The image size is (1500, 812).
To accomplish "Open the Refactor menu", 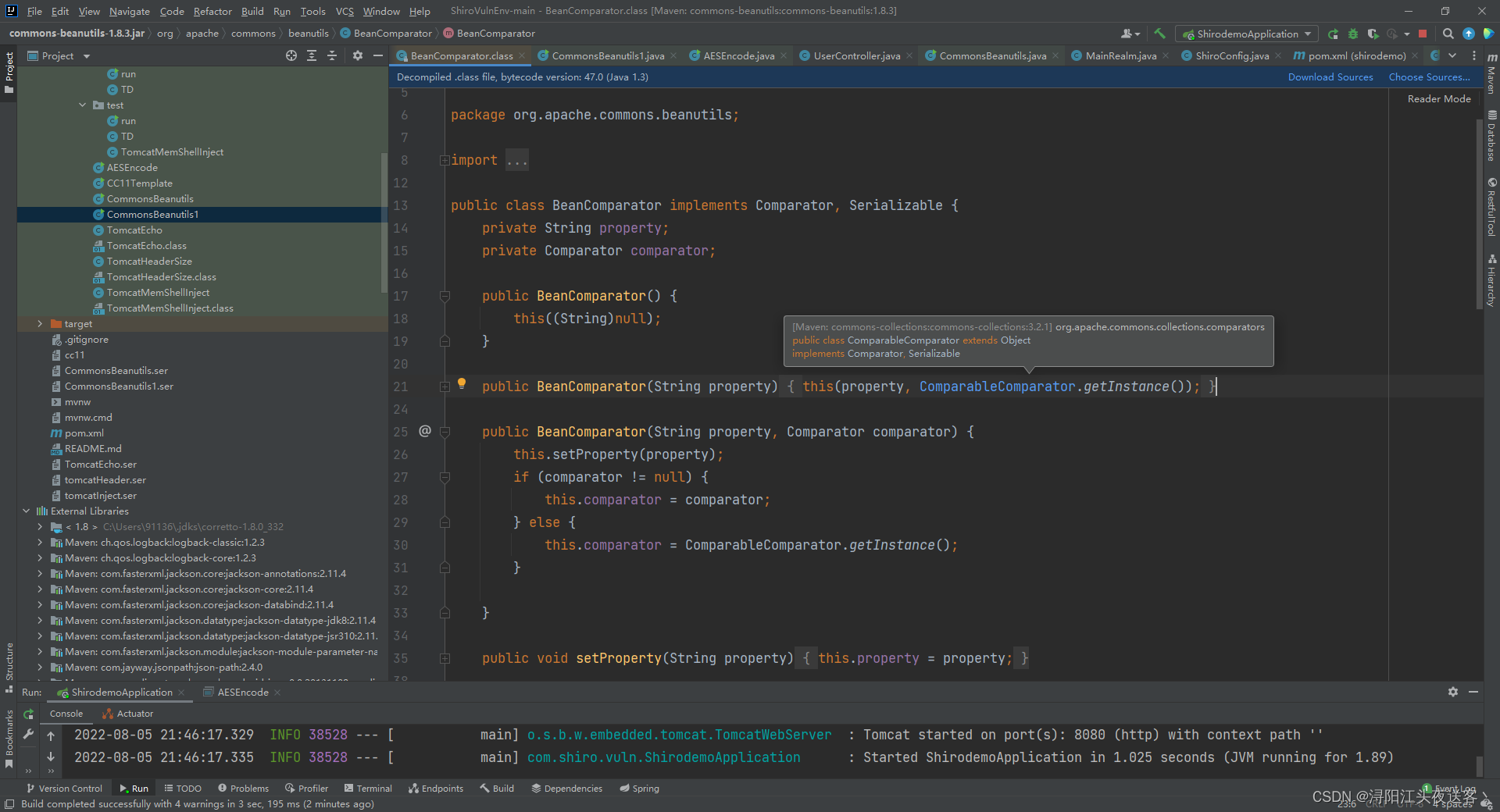I will coord(212,11).
